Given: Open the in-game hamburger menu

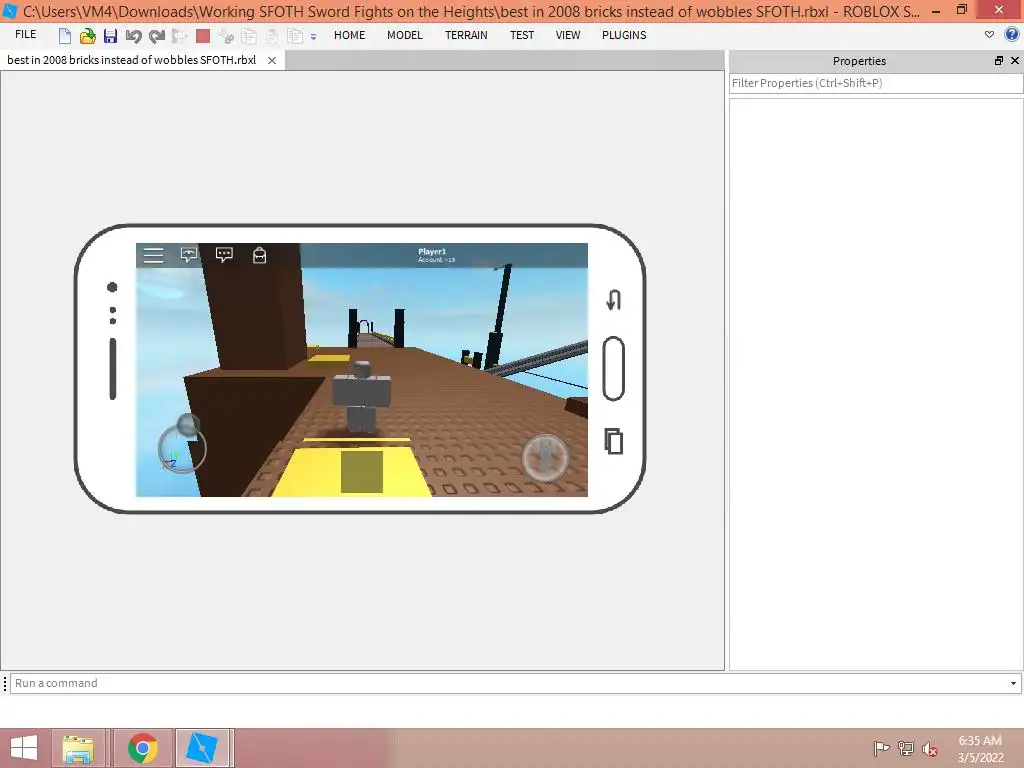Looking at the screenshot, I should coord(153,255).
